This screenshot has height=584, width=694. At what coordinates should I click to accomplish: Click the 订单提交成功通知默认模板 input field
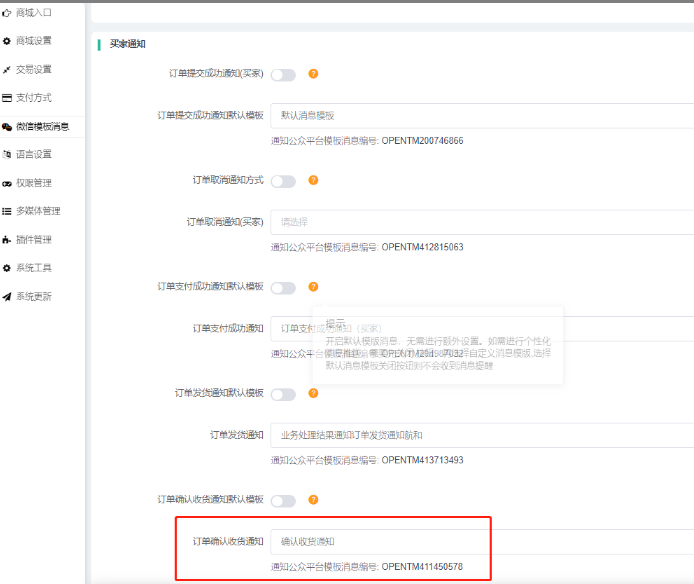tap(481, 116)
